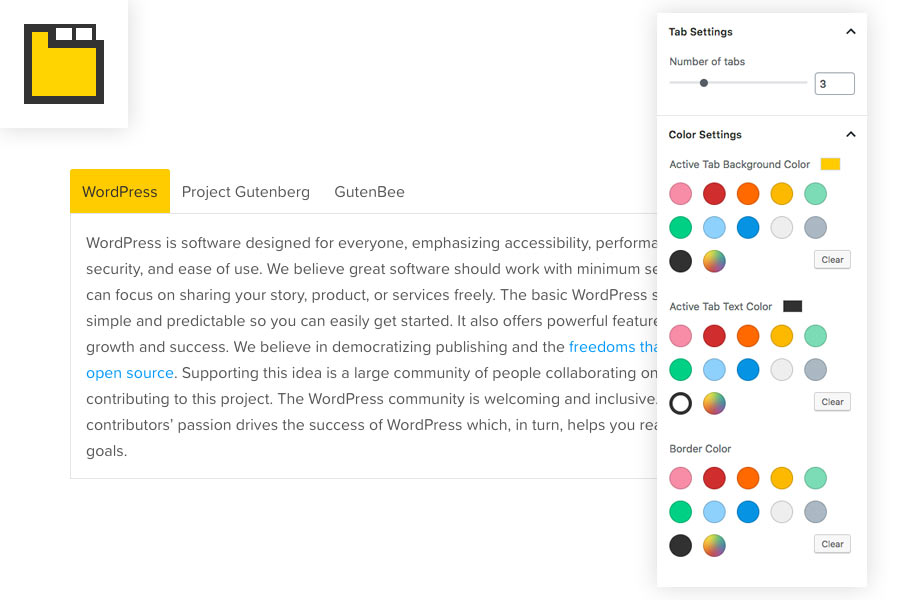Select the WordPress tab
Screen dimensions: 900x600
[x=119, y=191]
